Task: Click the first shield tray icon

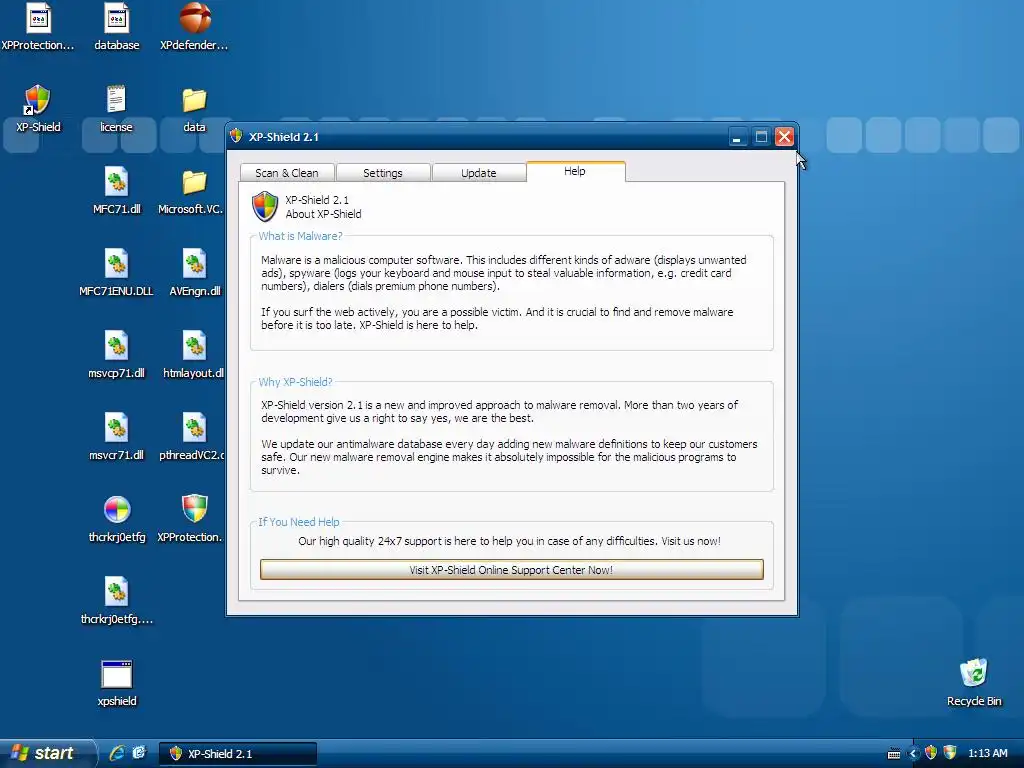Action: pyautogui.click(x=931, y=753)
